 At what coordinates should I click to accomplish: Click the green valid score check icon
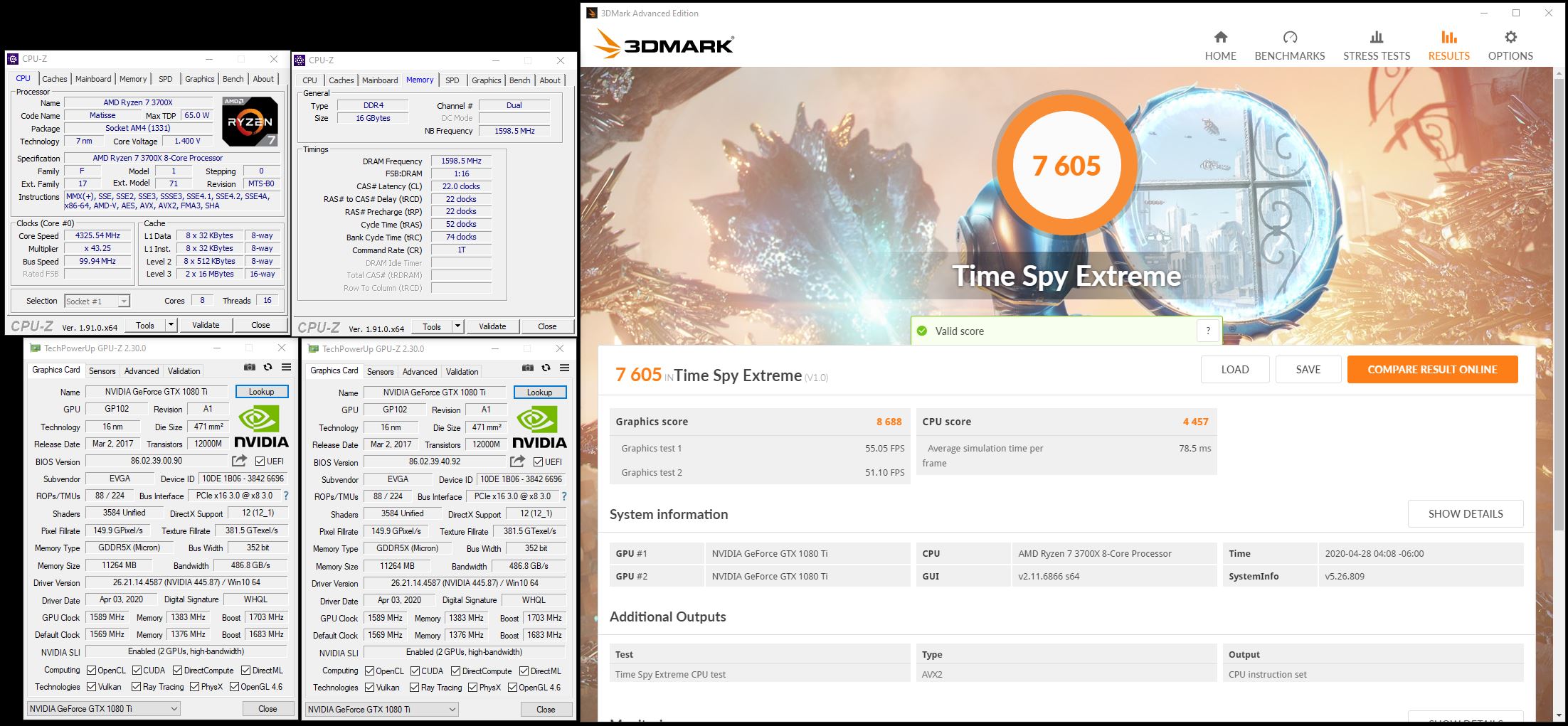[x=922, y=331]
